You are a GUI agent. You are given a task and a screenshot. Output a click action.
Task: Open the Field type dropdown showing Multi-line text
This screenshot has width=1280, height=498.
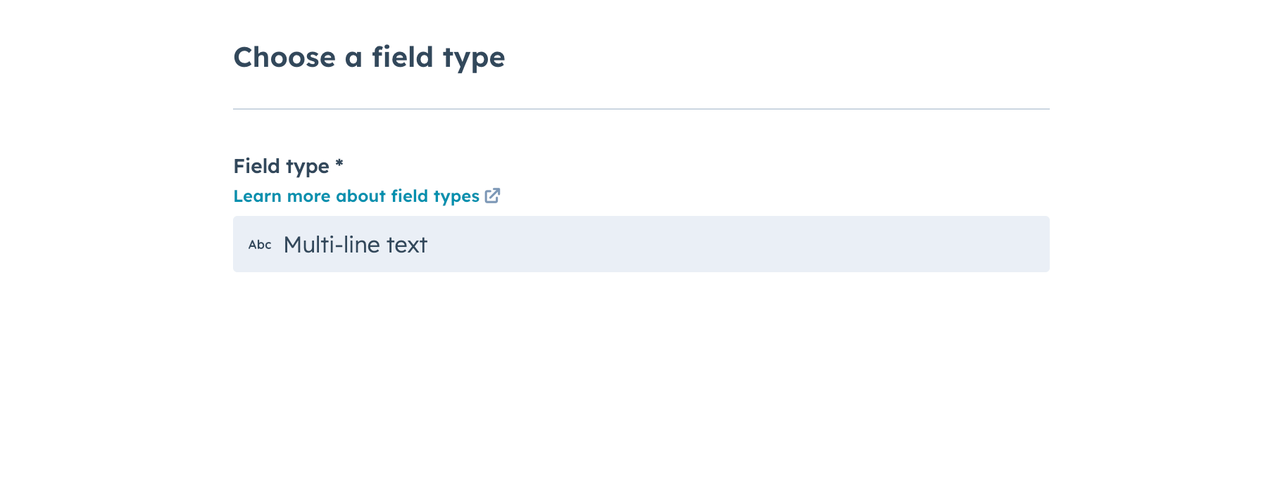pyautogui.click(x=641, y=244)
